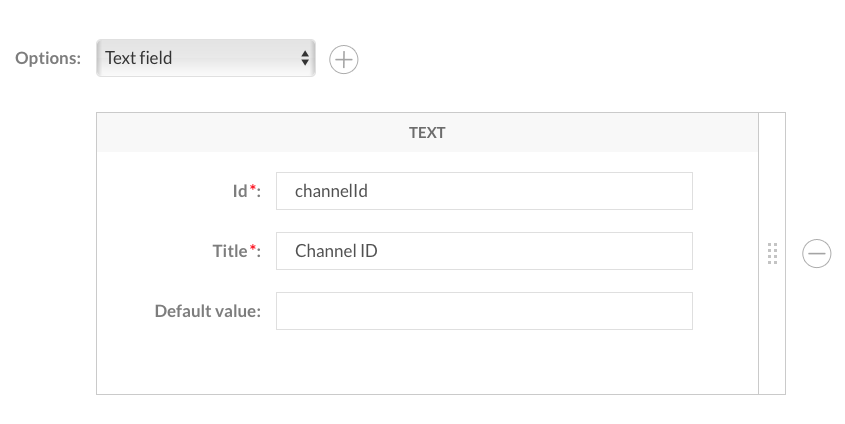Click the red asterisk beside Title
Image resolution: width=845 pixels, height=424 pixels.
click(252, 247)
